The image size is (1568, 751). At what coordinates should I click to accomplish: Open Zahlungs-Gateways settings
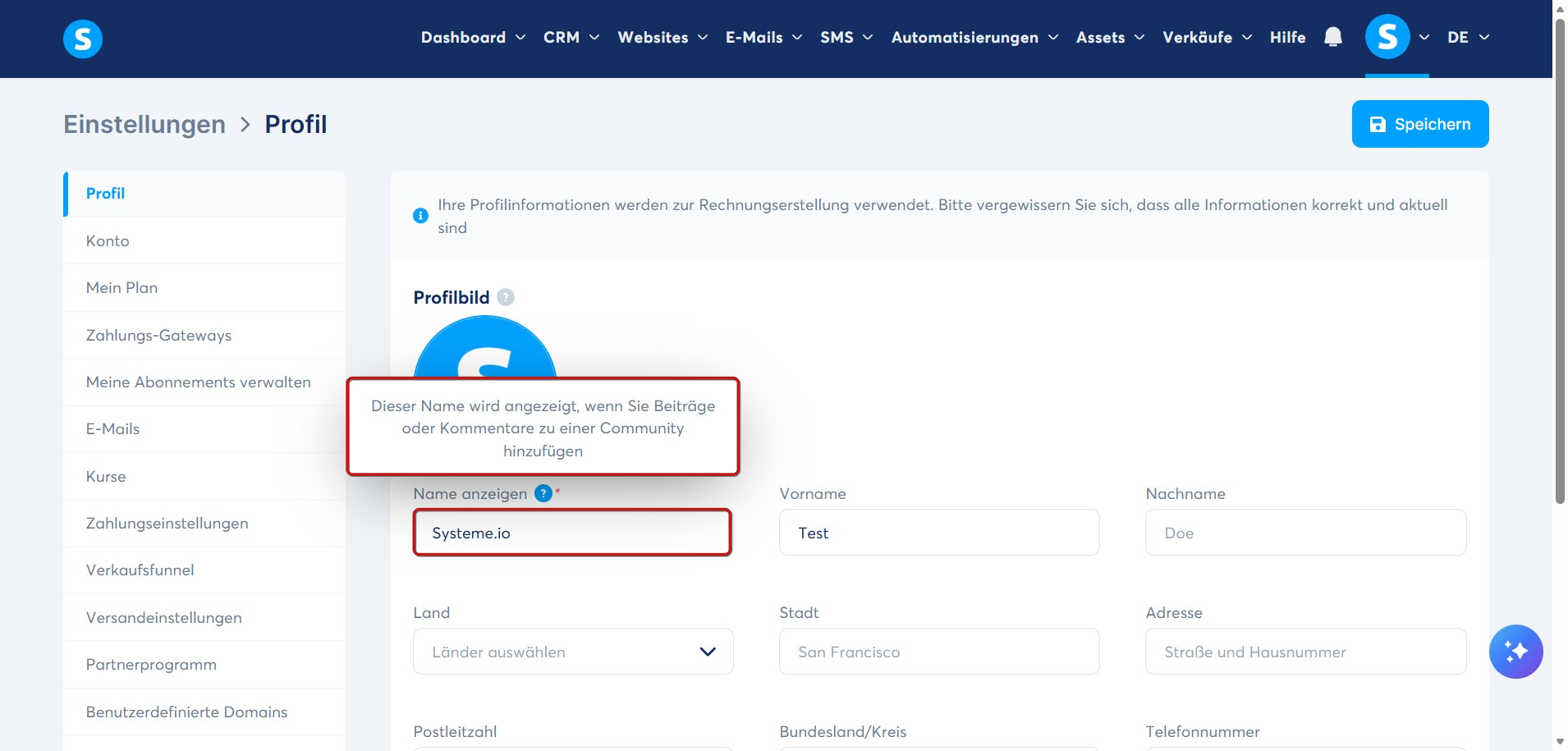tap(204, 335)
